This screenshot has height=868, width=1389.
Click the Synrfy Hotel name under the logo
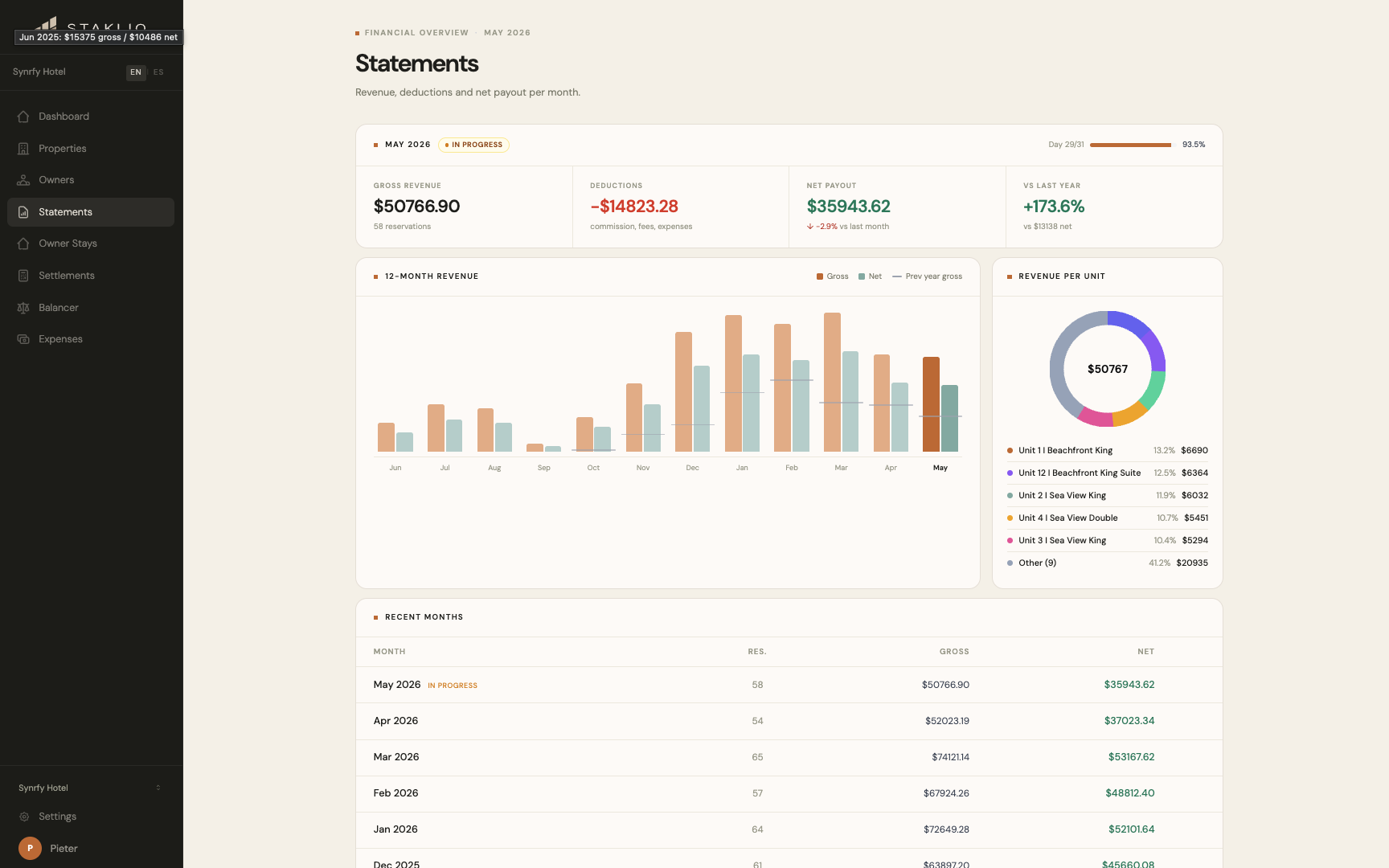[39, 72]
